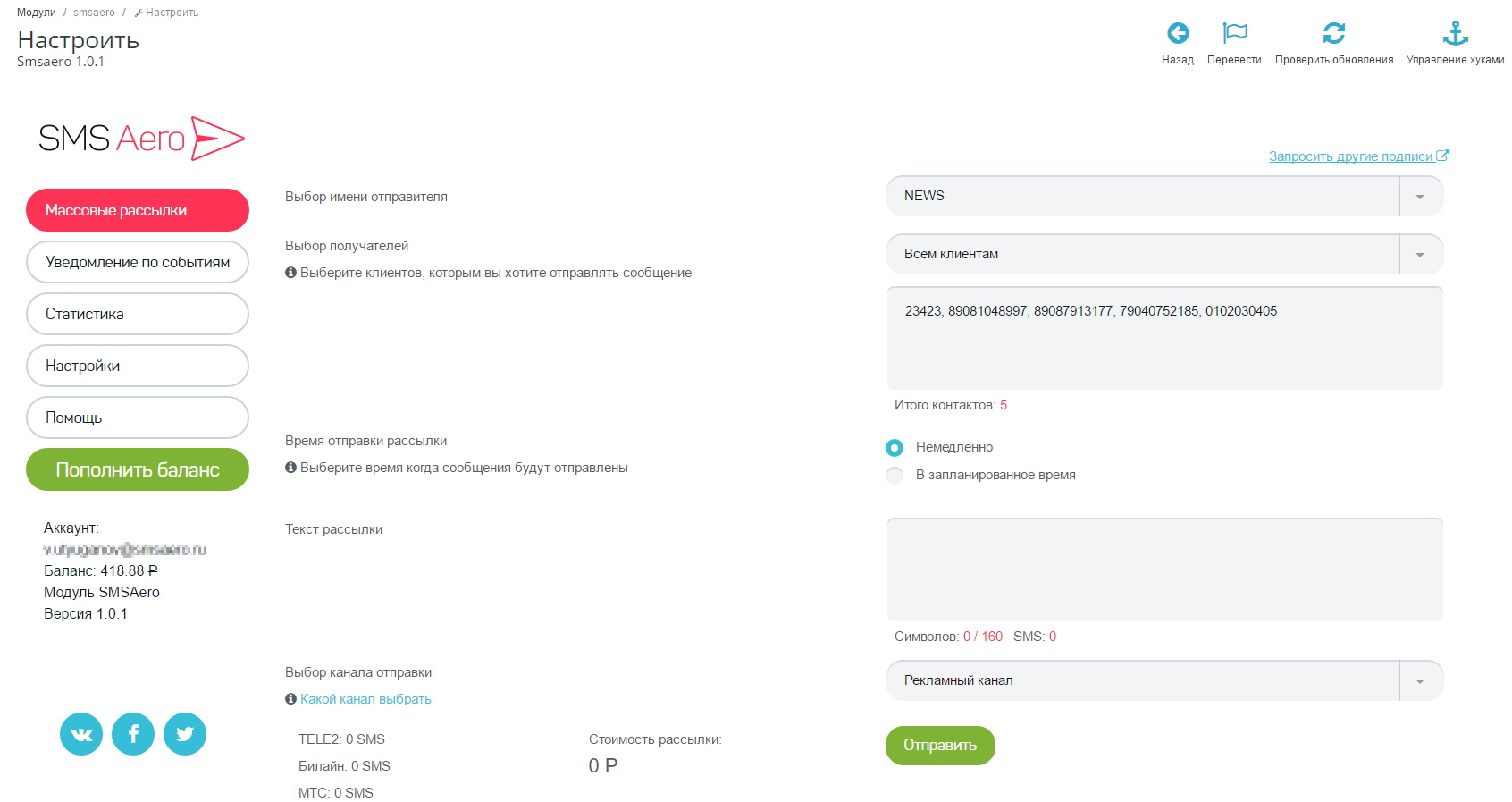Click the Check updates refresh icon
This screenshot has height=802, width=1512.
1334,33
